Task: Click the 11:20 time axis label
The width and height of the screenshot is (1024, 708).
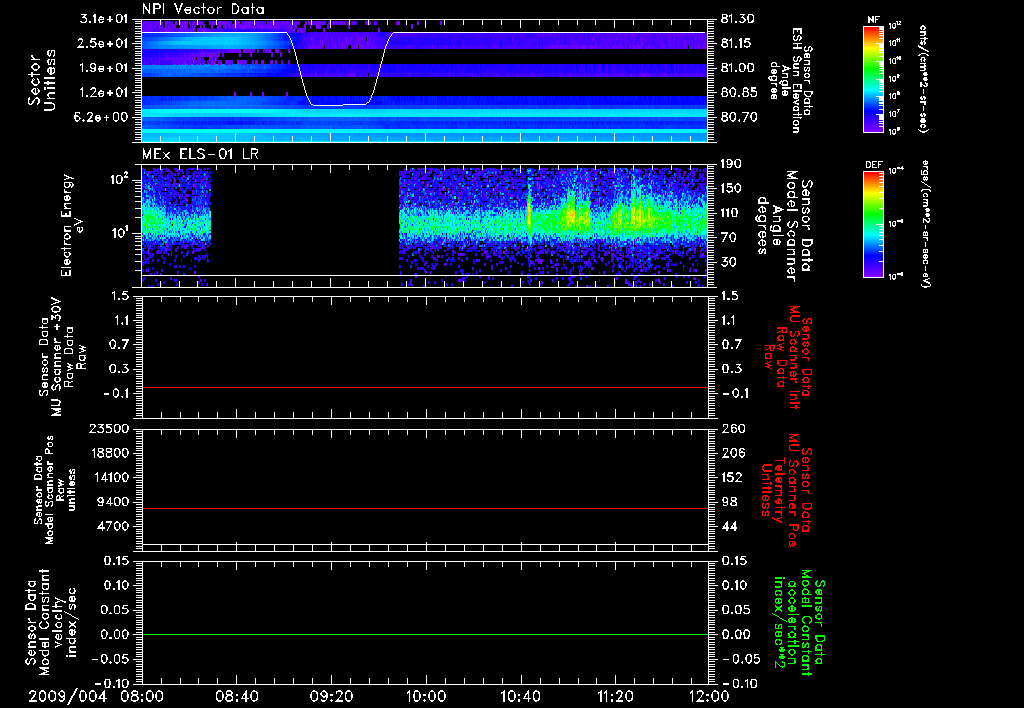Action: (615, 696)
